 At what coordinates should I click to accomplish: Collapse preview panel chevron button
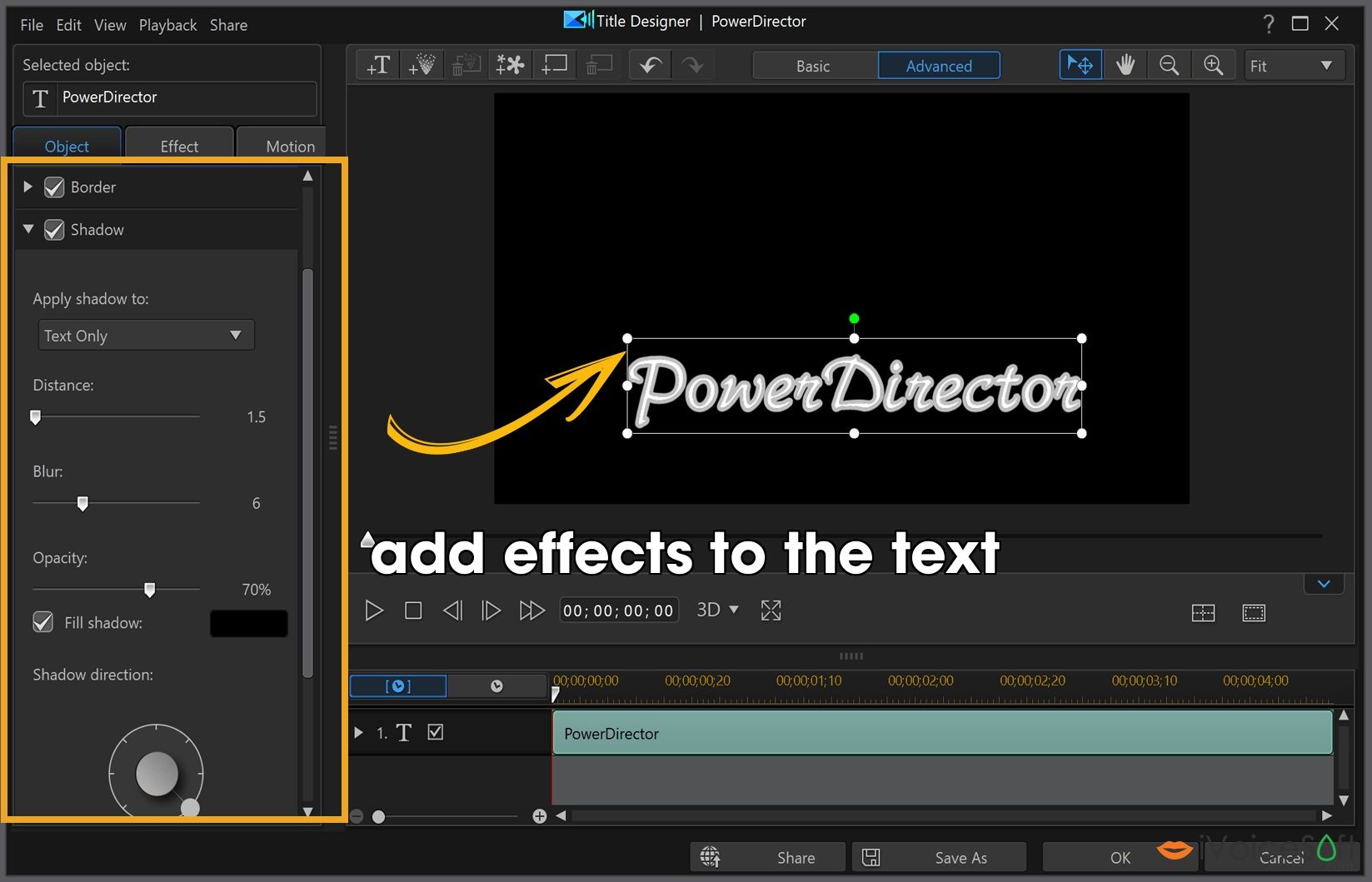[1324, 584]
